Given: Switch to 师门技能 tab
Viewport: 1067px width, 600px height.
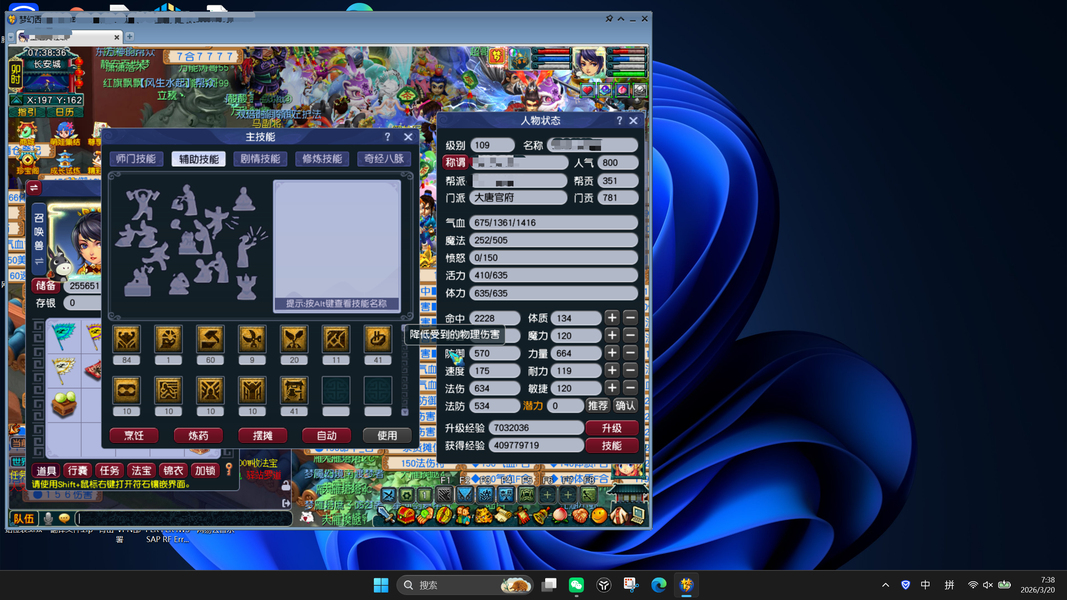Looking at the screenshot, I should (x=136, y=159).
